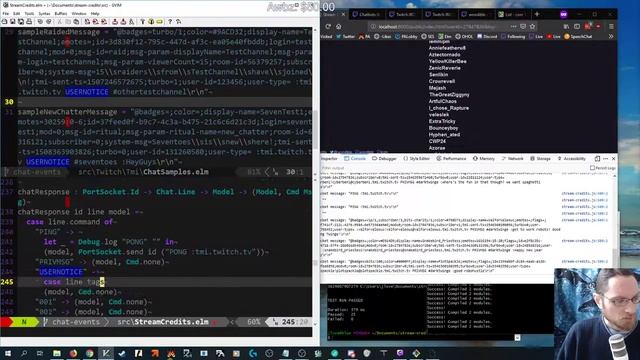Viewport: 640px width, 360px height.
Task: Click the Undo icon in GVim toolbar
Action: coord(40,21)
